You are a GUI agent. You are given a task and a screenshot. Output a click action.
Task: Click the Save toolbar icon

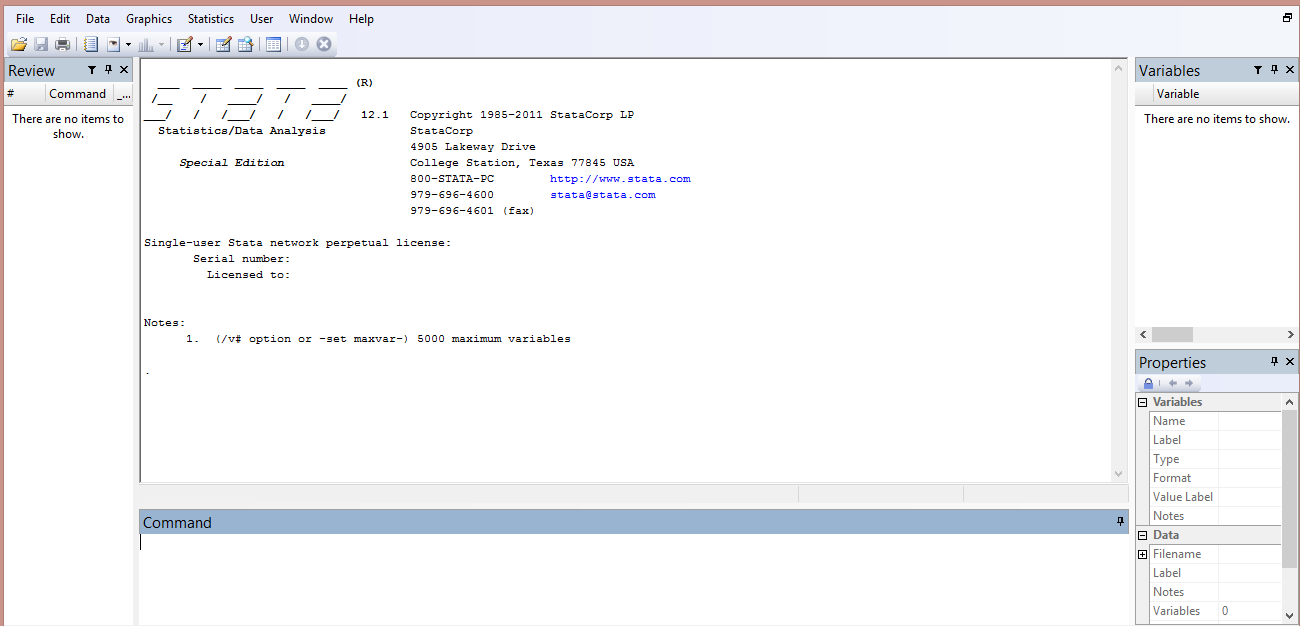pos(41,44)
